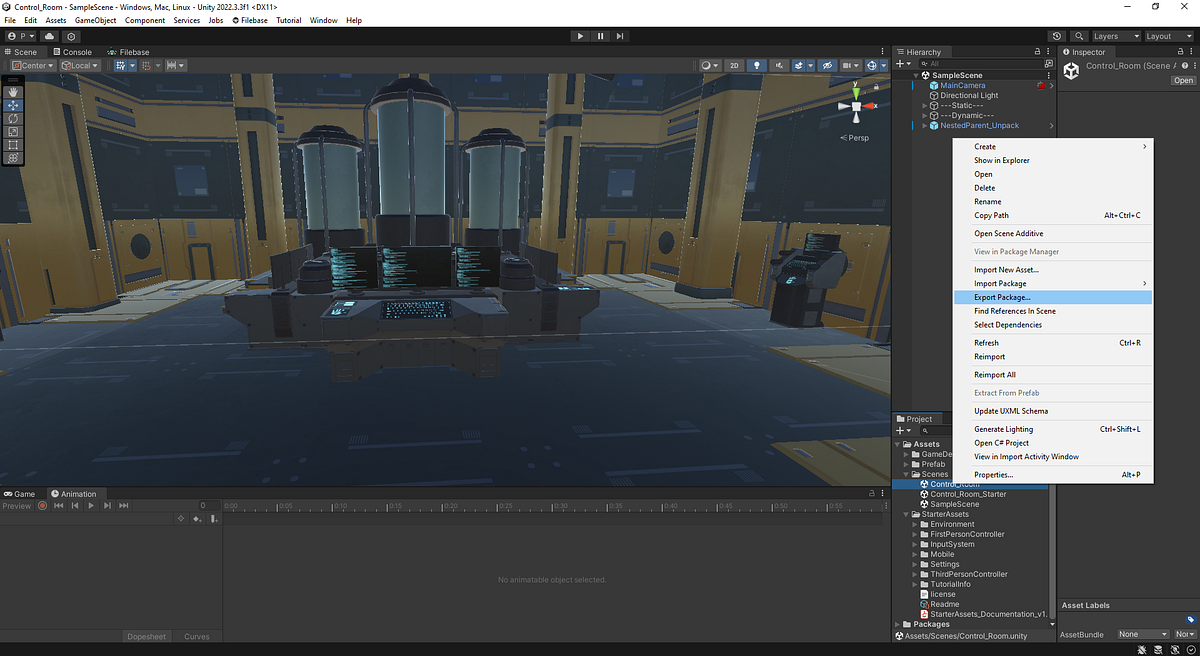
Task: Select the Rotate tool in the toolbar
Action: (x=13, y=118)
